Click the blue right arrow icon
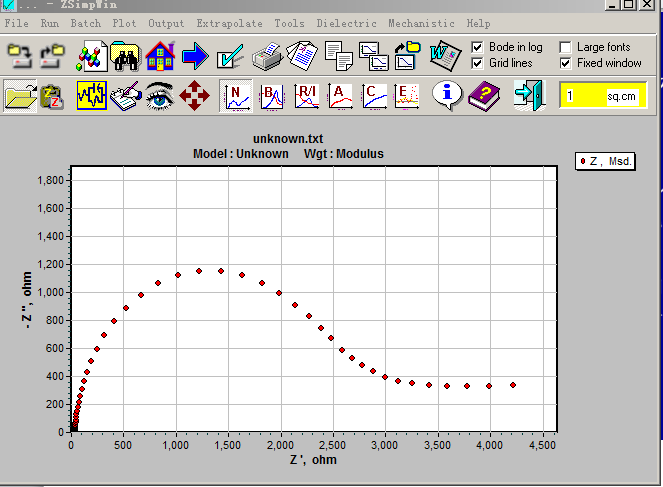Image resolution: width=663 pixels, height=487 pixels. coord(195,55)
